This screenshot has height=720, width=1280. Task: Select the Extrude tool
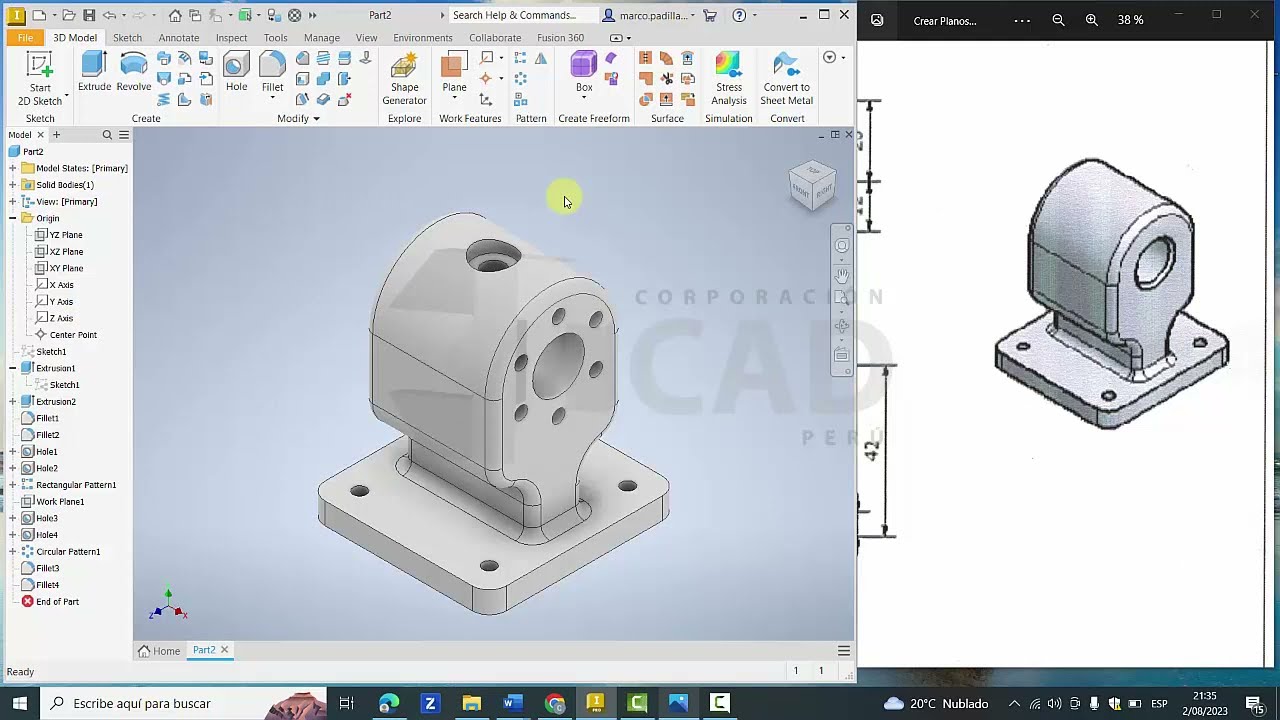pos(94,72)
